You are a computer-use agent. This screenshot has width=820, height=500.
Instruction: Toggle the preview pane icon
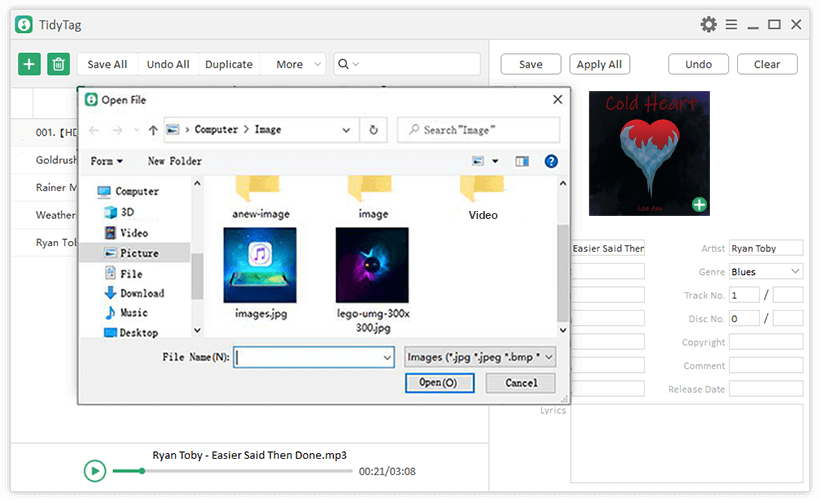click(521, 161)
